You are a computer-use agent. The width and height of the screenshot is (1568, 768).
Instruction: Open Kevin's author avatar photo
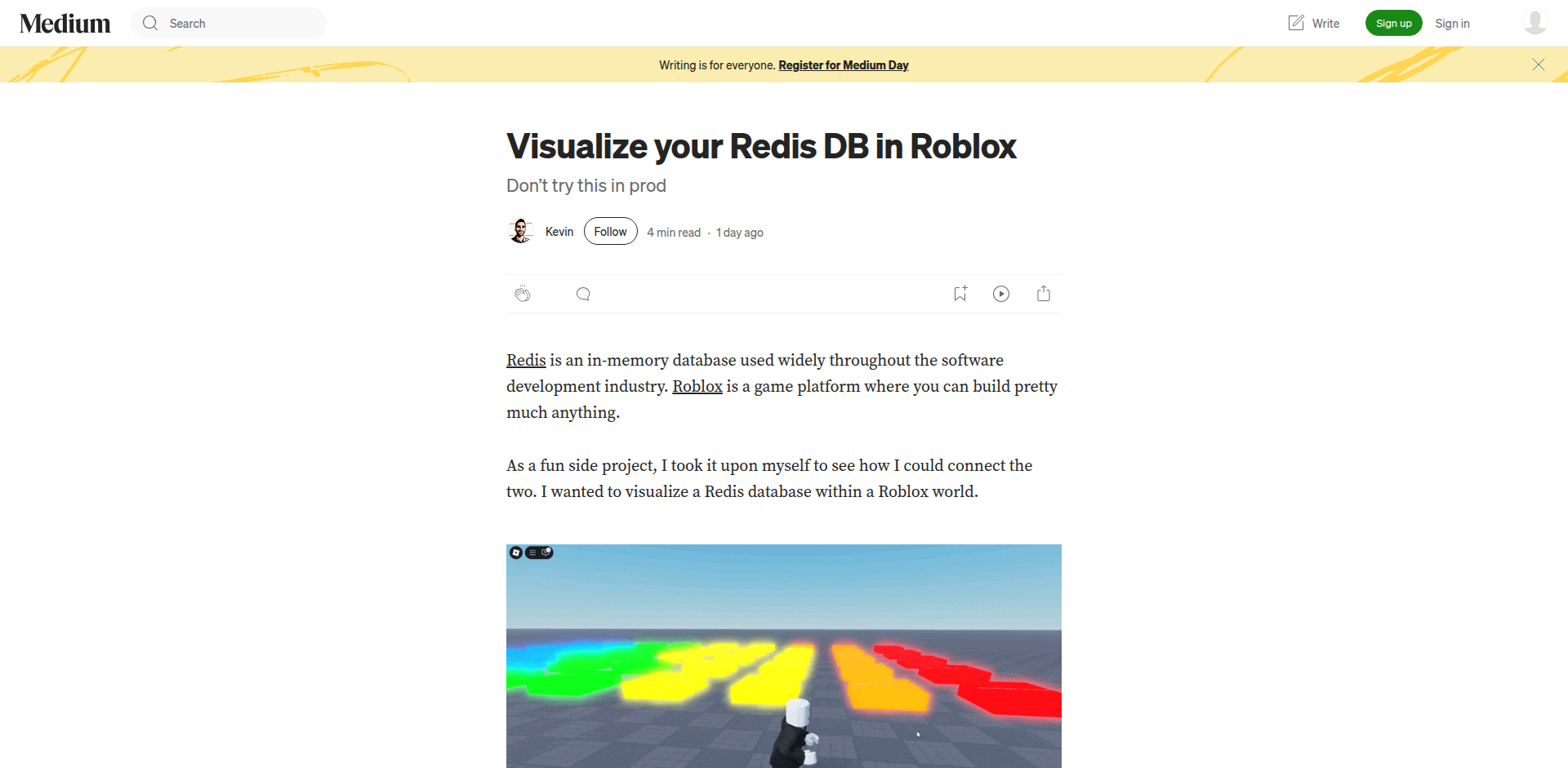520,231
